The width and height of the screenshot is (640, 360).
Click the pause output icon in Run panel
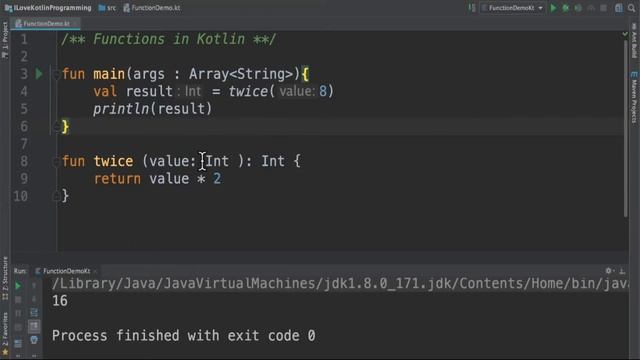pyautogui.click(x=18, y=313)
